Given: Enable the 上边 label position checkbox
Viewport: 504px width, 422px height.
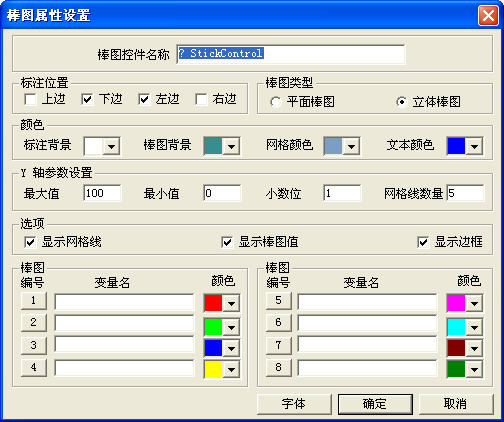Looking at the screenshot, I should 30,99.
